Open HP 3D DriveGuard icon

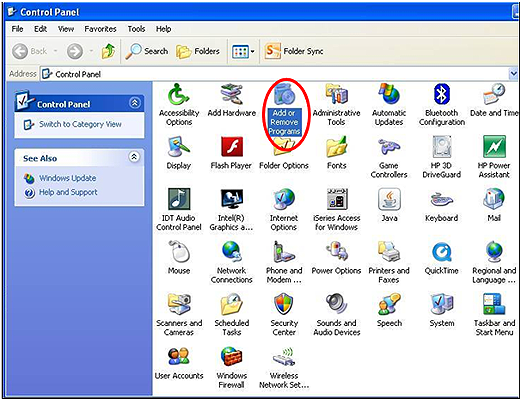click(x=442, y=158)
